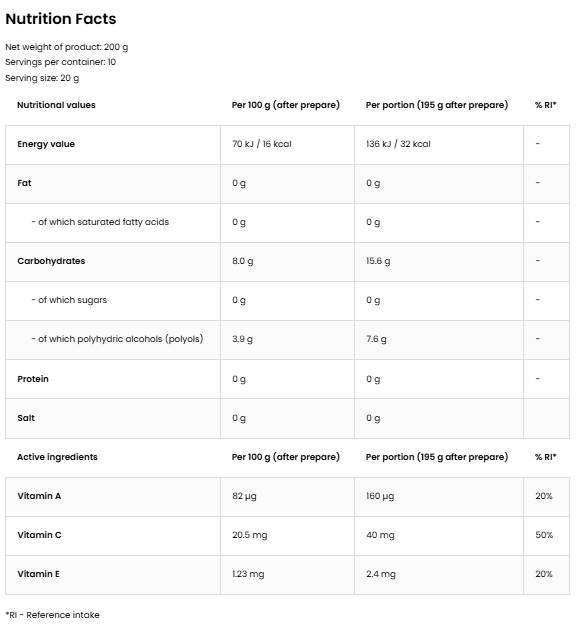Click the Servings per container line
580x634 pixels.
click(x=61, y=62)
